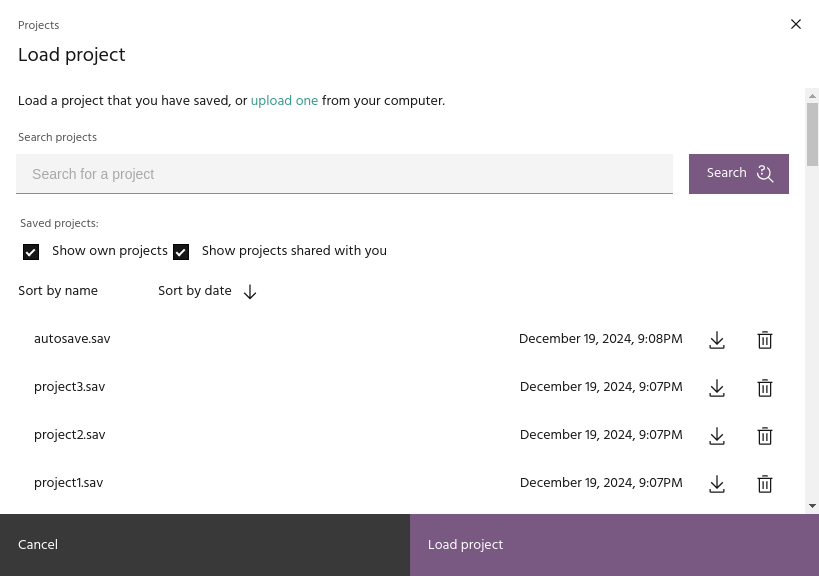
Task: Select autosave.sav from the project list
Action: pos(72,339)
